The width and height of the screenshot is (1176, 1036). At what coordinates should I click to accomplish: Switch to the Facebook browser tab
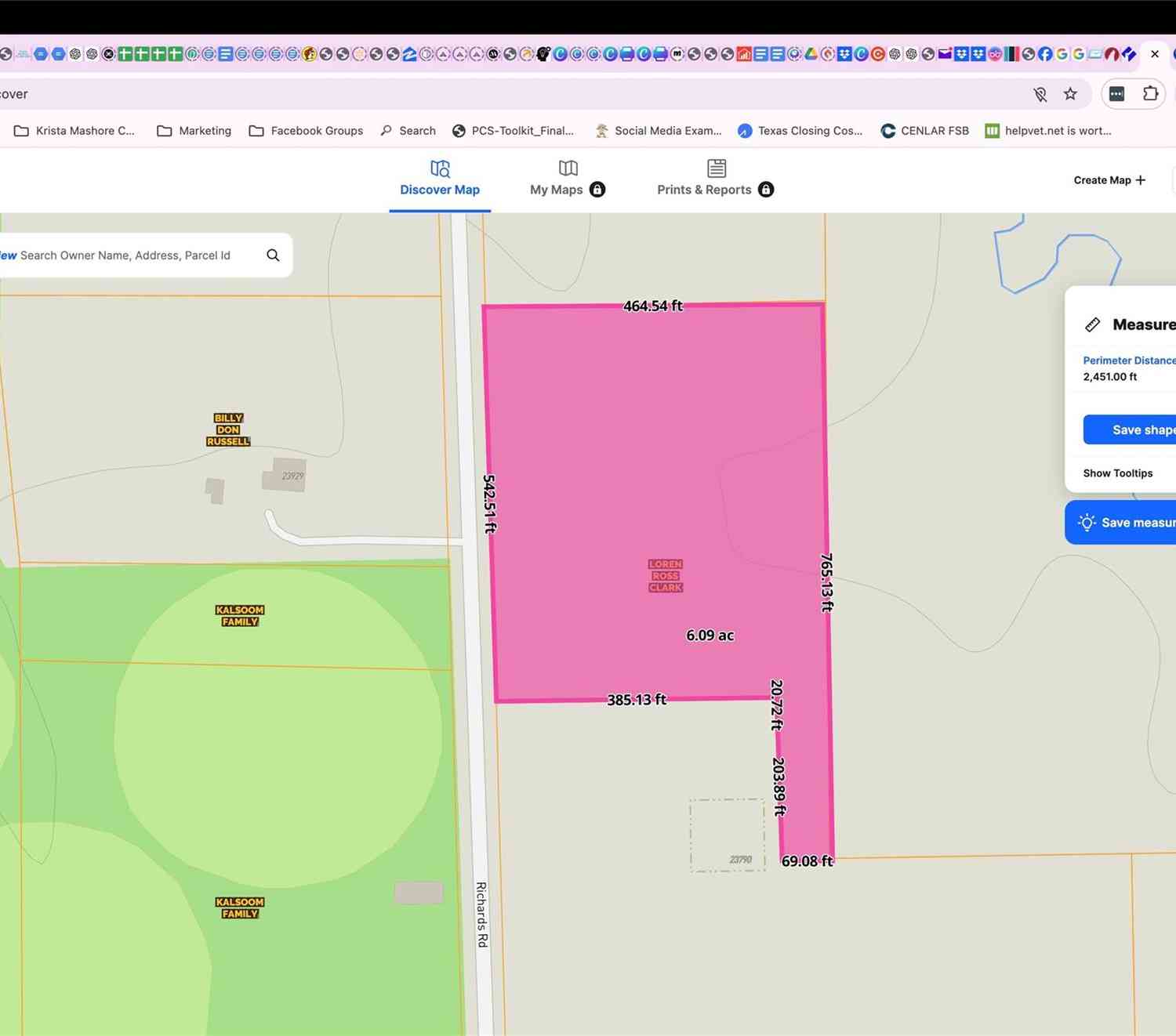1045,54
